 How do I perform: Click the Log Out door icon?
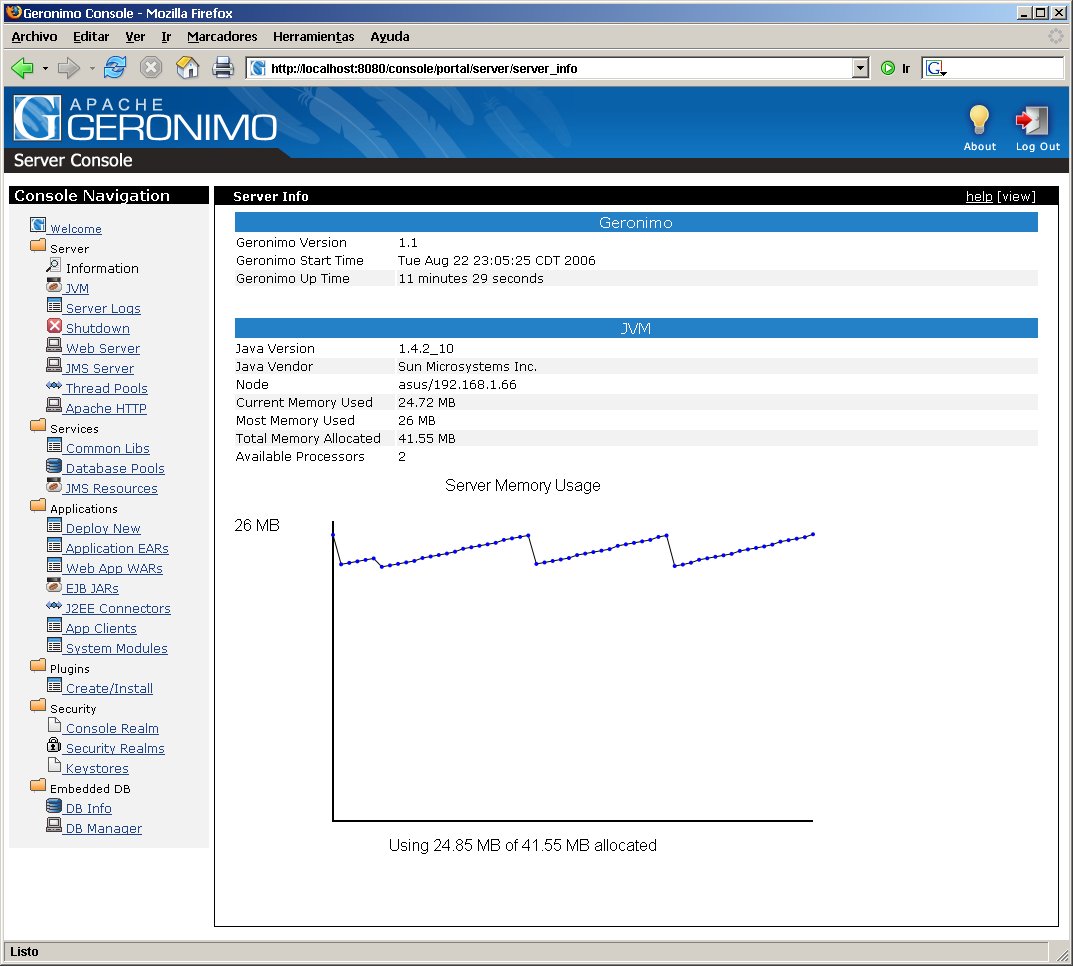coord(1033,121)
